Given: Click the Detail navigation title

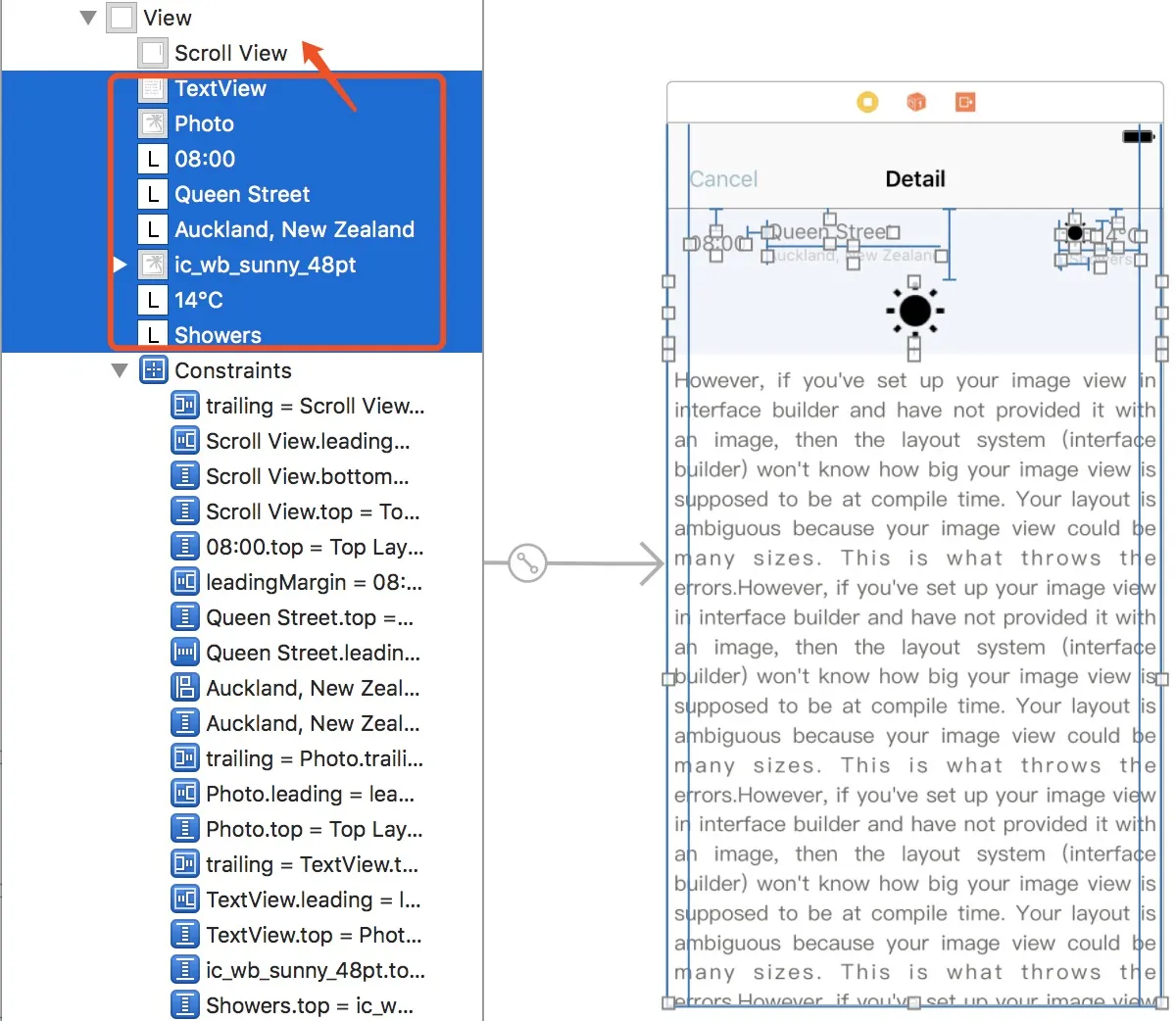Looking at the screenshot, I should pos(915,179).
